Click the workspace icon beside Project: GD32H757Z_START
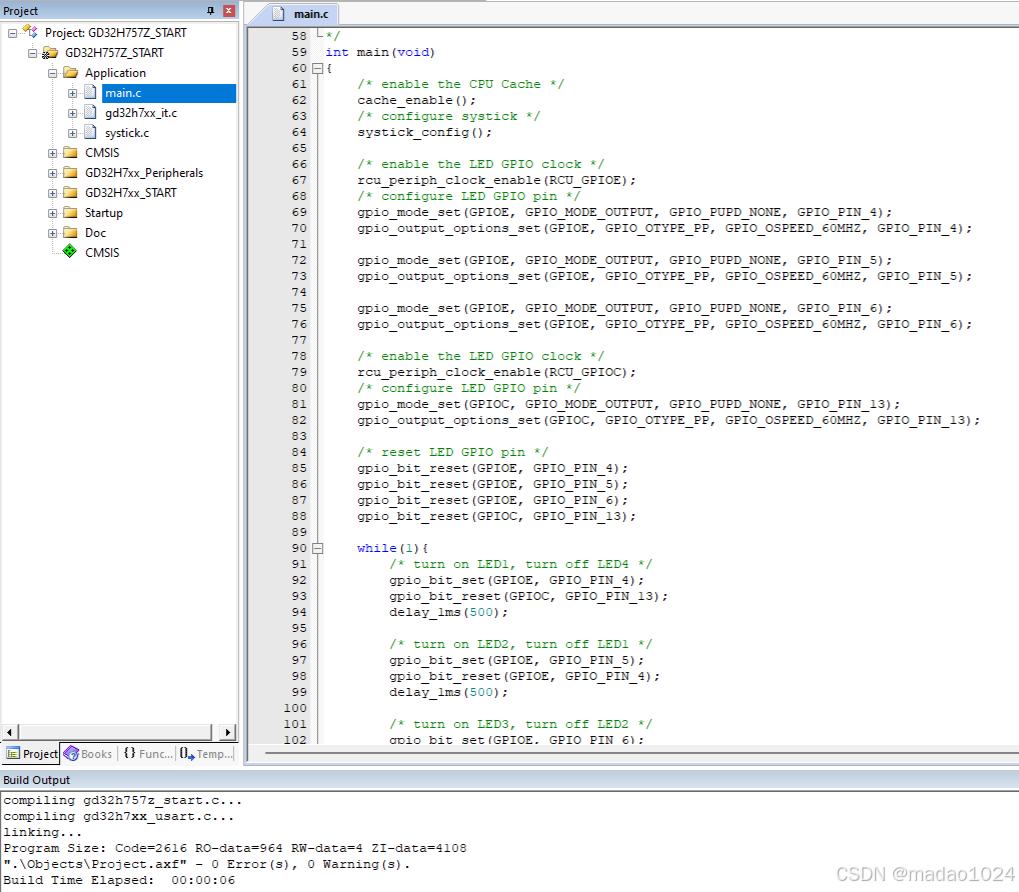The image size is (1019, 892). point(30,31)
